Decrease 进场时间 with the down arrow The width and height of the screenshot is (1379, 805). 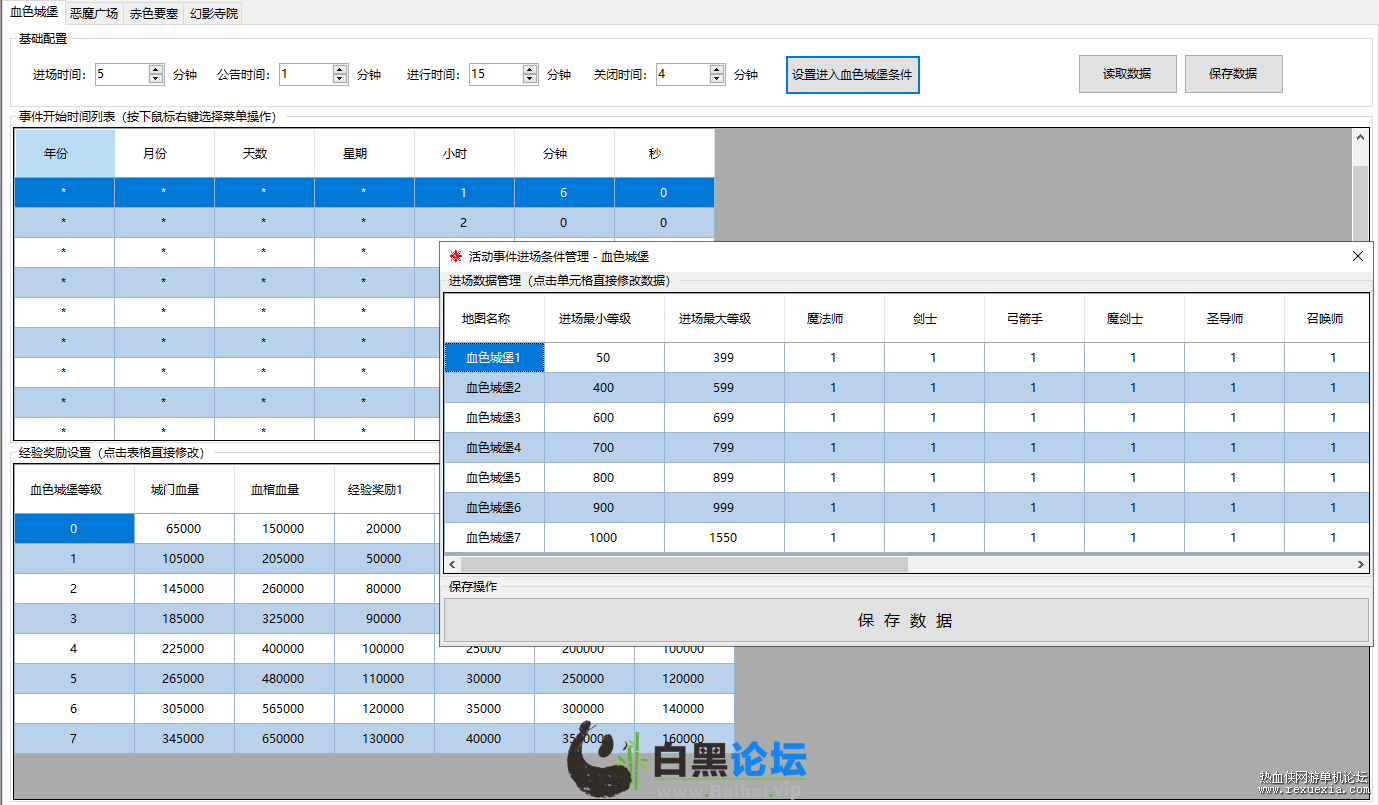(x=155, y=79)
